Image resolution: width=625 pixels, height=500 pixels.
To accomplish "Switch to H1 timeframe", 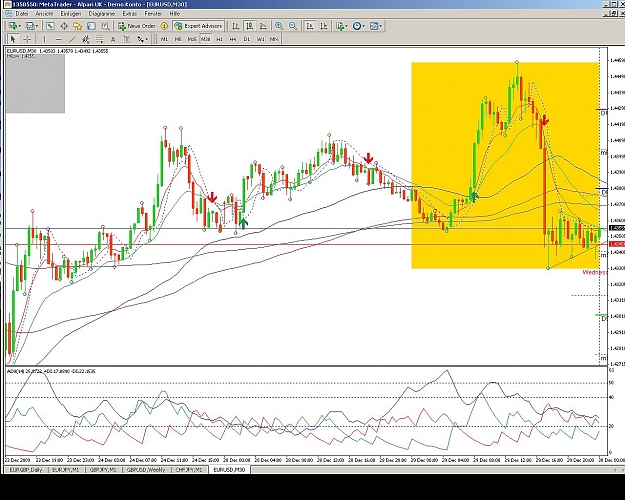I will [219, 39].
